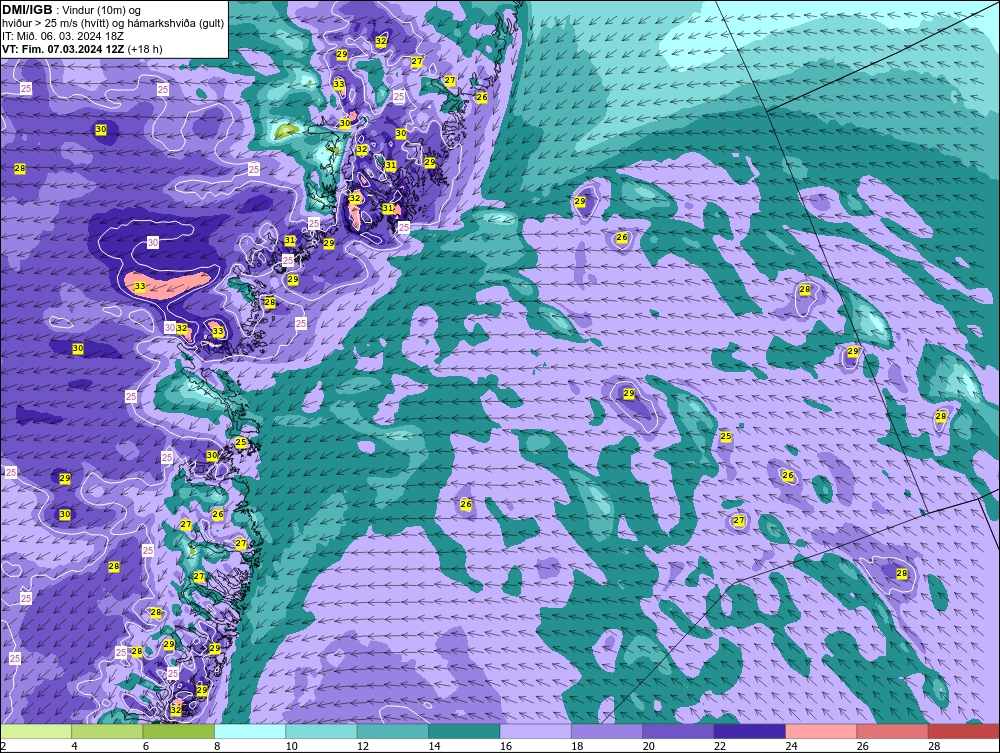Click the 'VT: Fim. 07.03.2024 12Z' valid time
This screenshot has width=1000, height=753.
tap(64, 49)
